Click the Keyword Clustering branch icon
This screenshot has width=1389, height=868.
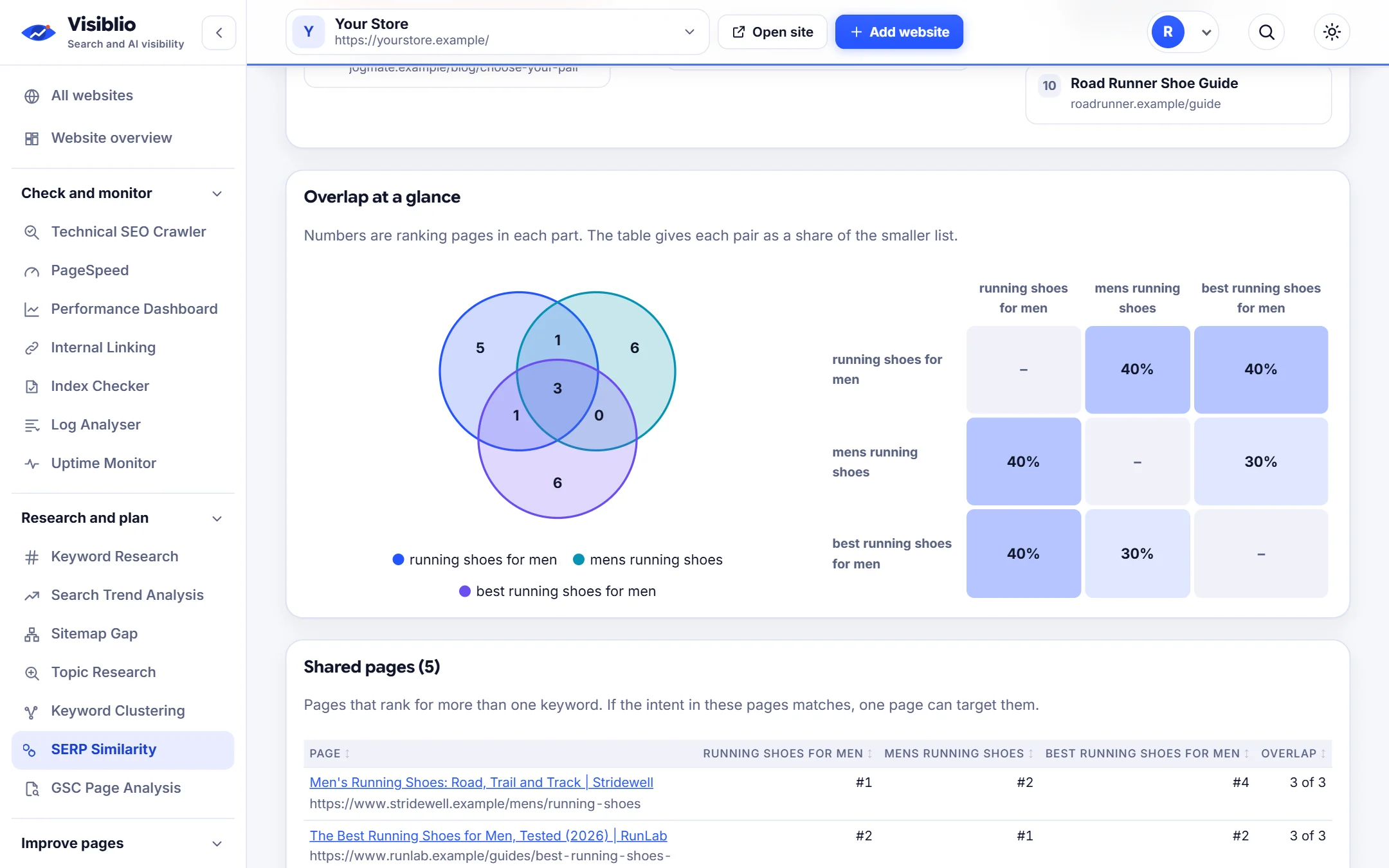(x=32, y=711)
